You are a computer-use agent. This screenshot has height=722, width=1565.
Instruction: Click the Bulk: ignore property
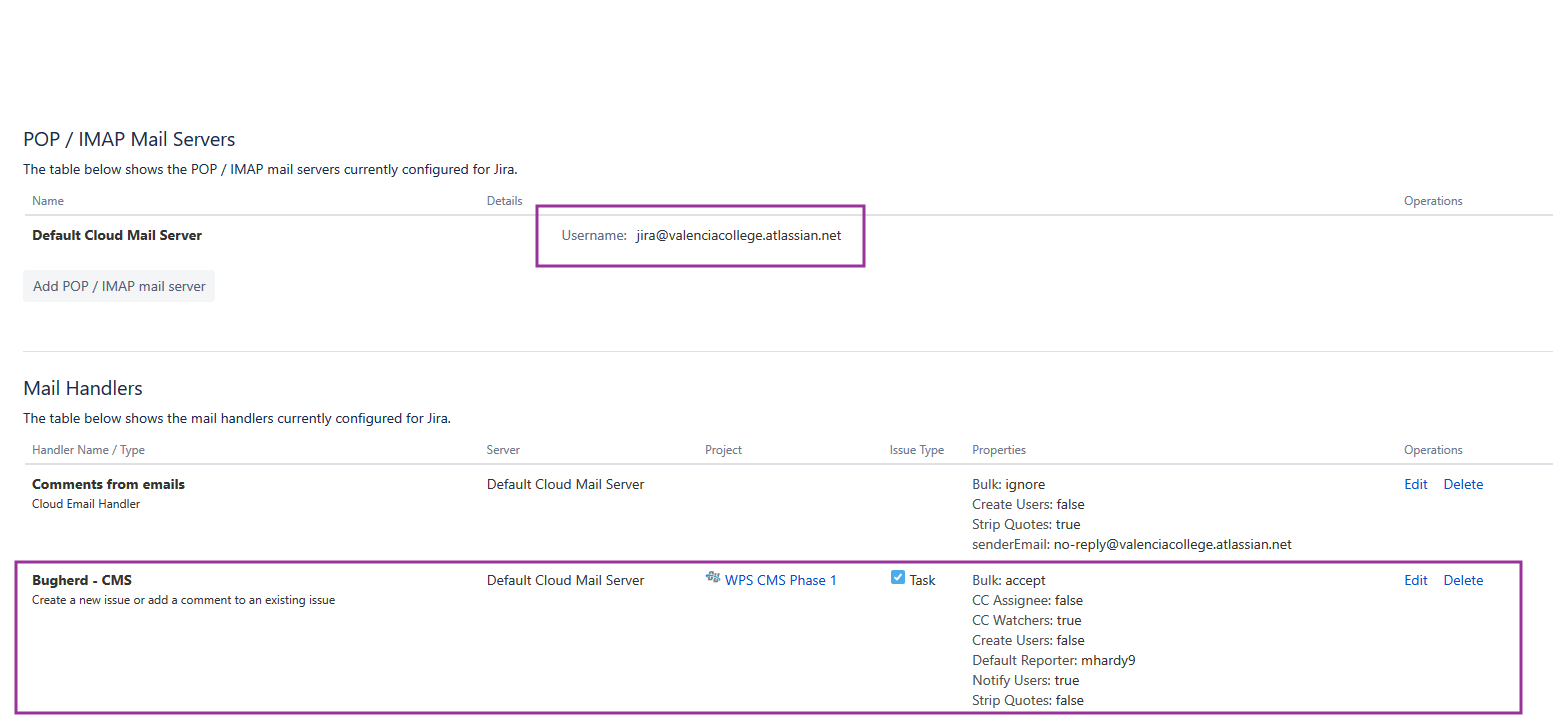pyautogui.click(x=1008, y=484)
